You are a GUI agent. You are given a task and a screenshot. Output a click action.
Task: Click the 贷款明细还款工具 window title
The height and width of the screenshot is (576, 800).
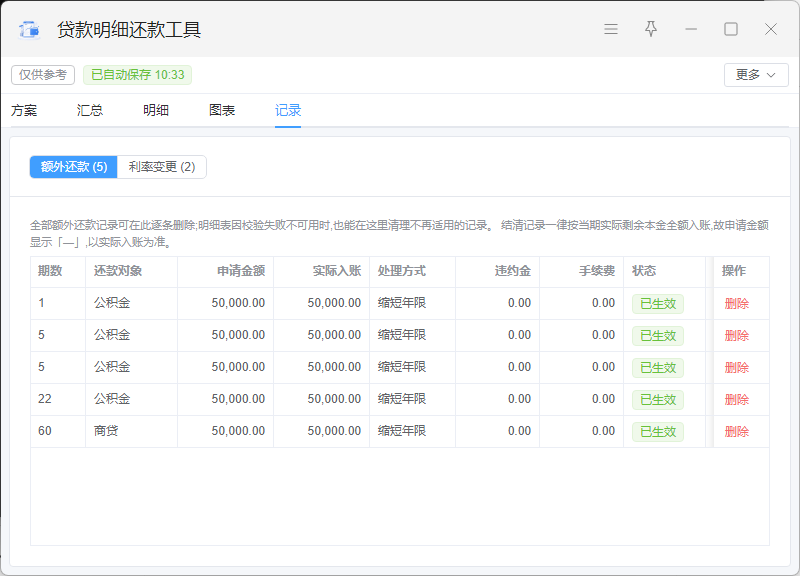(x=129, y=30)
